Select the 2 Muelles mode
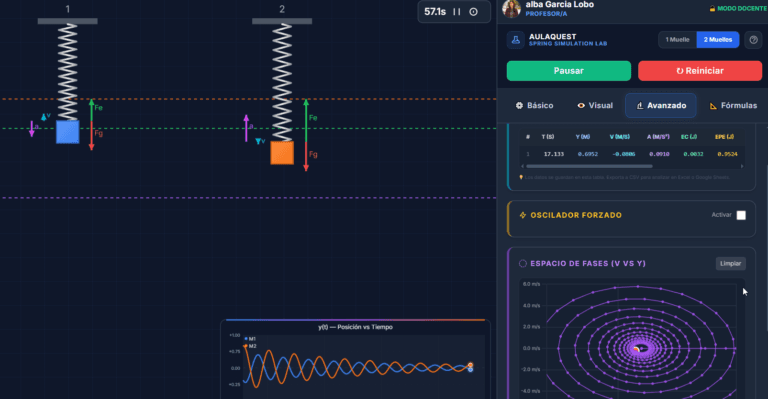The image size is (768, 399). pos(718,40)
